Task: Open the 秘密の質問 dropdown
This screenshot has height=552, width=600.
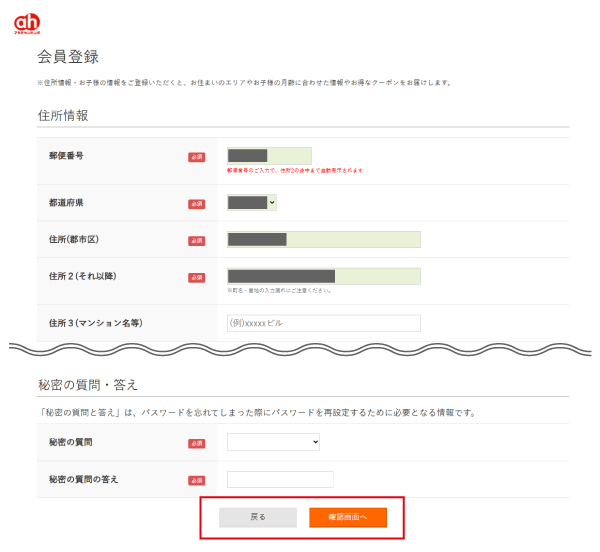Action: pyautogui.click(x=273, y=442)
